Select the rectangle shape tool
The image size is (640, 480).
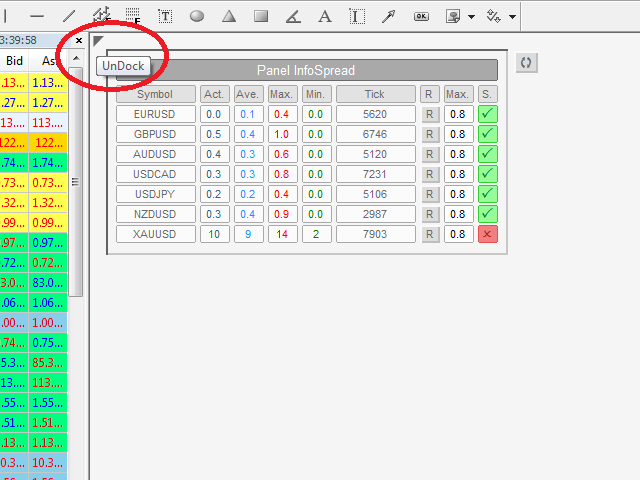(261, 16)
